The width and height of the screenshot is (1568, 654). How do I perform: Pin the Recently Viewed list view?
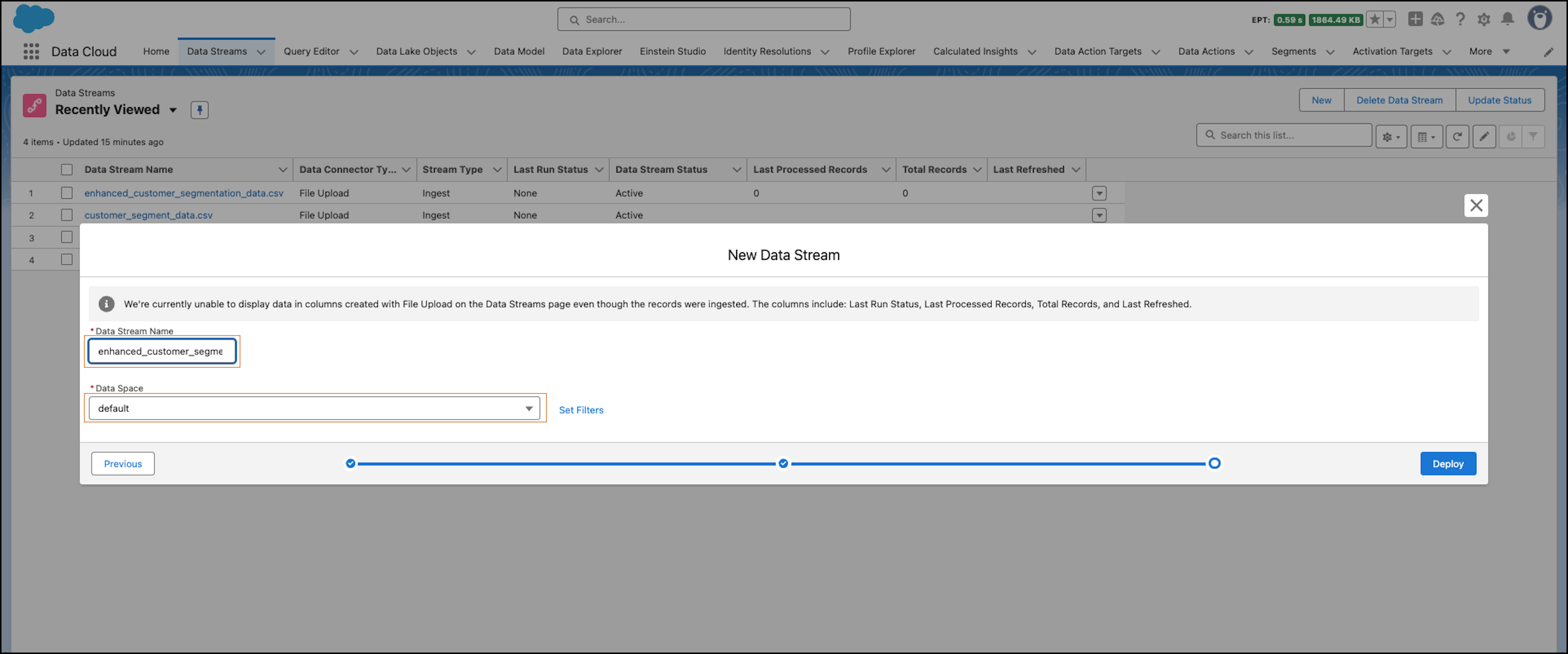pyautogui.click(x=200, y=110)
